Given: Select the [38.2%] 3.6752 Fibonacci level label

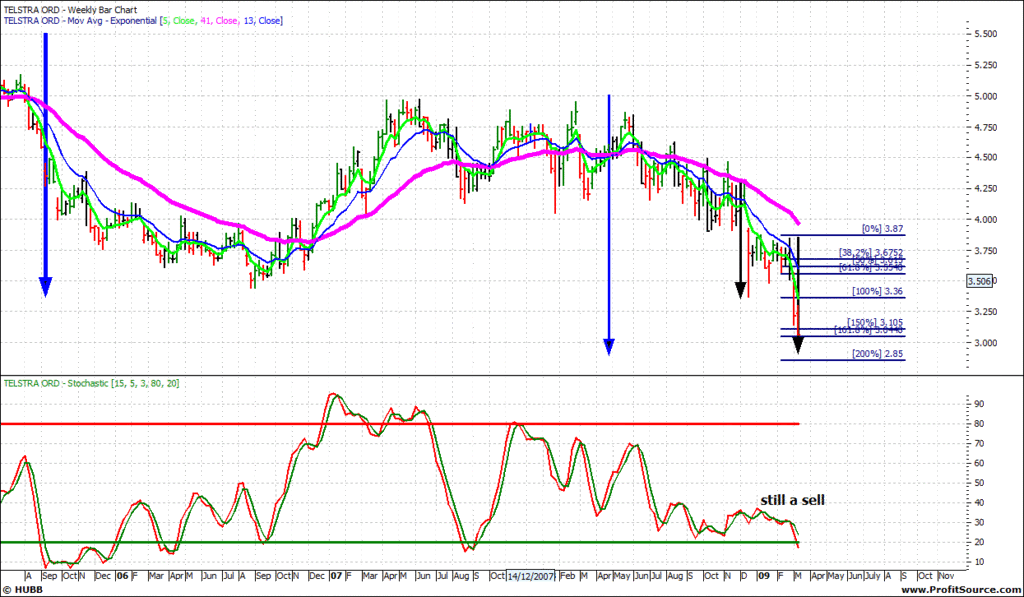Looking at the screenshot, I should pos(871,252).
